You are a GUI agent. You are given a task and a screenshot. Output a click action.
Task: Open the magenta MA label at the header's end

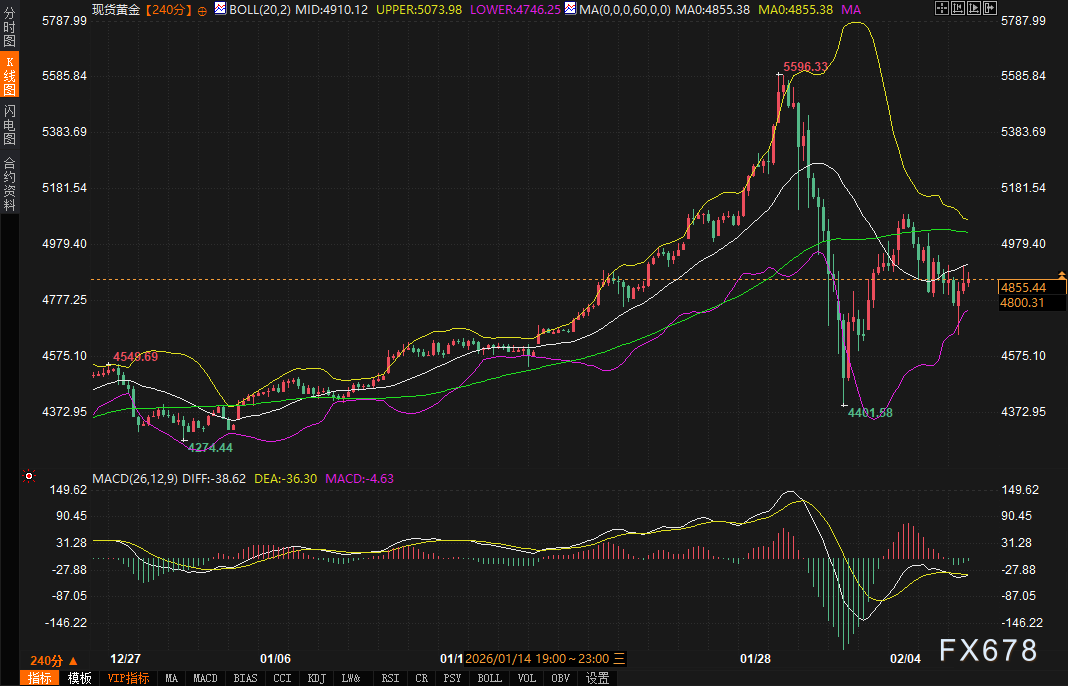tap(851, 9)
